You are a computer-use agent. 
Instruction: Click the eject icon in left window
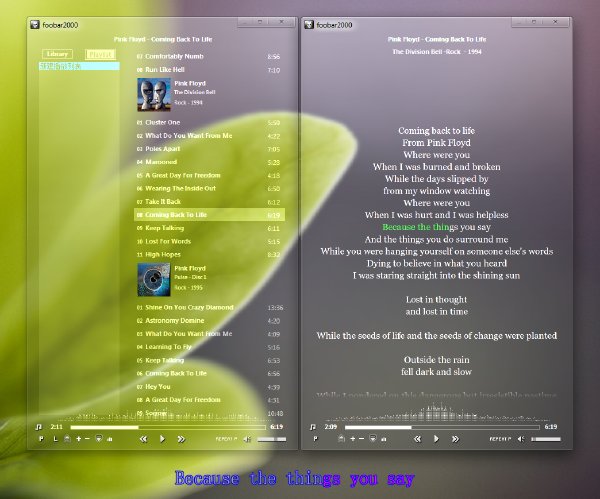point(67,439)
